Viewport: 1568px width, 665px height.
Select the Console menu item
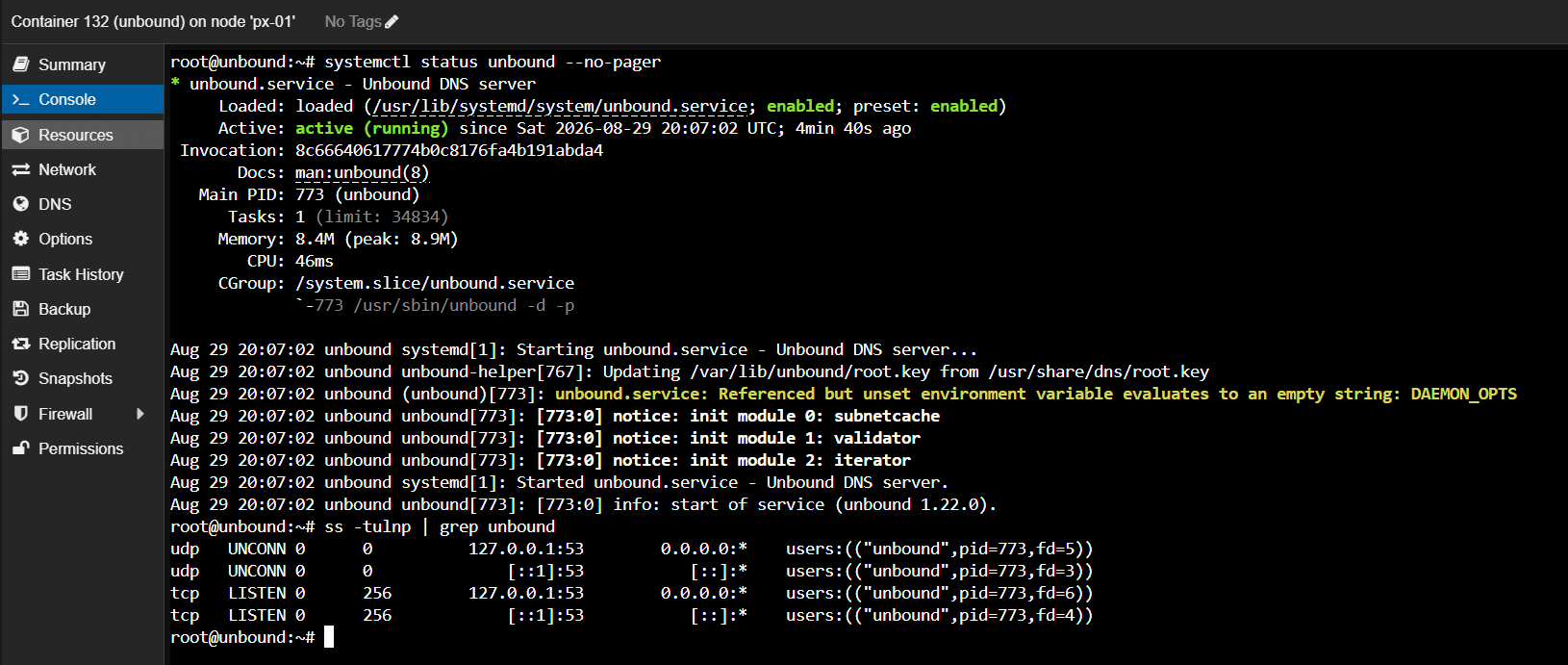coord(82,99)
